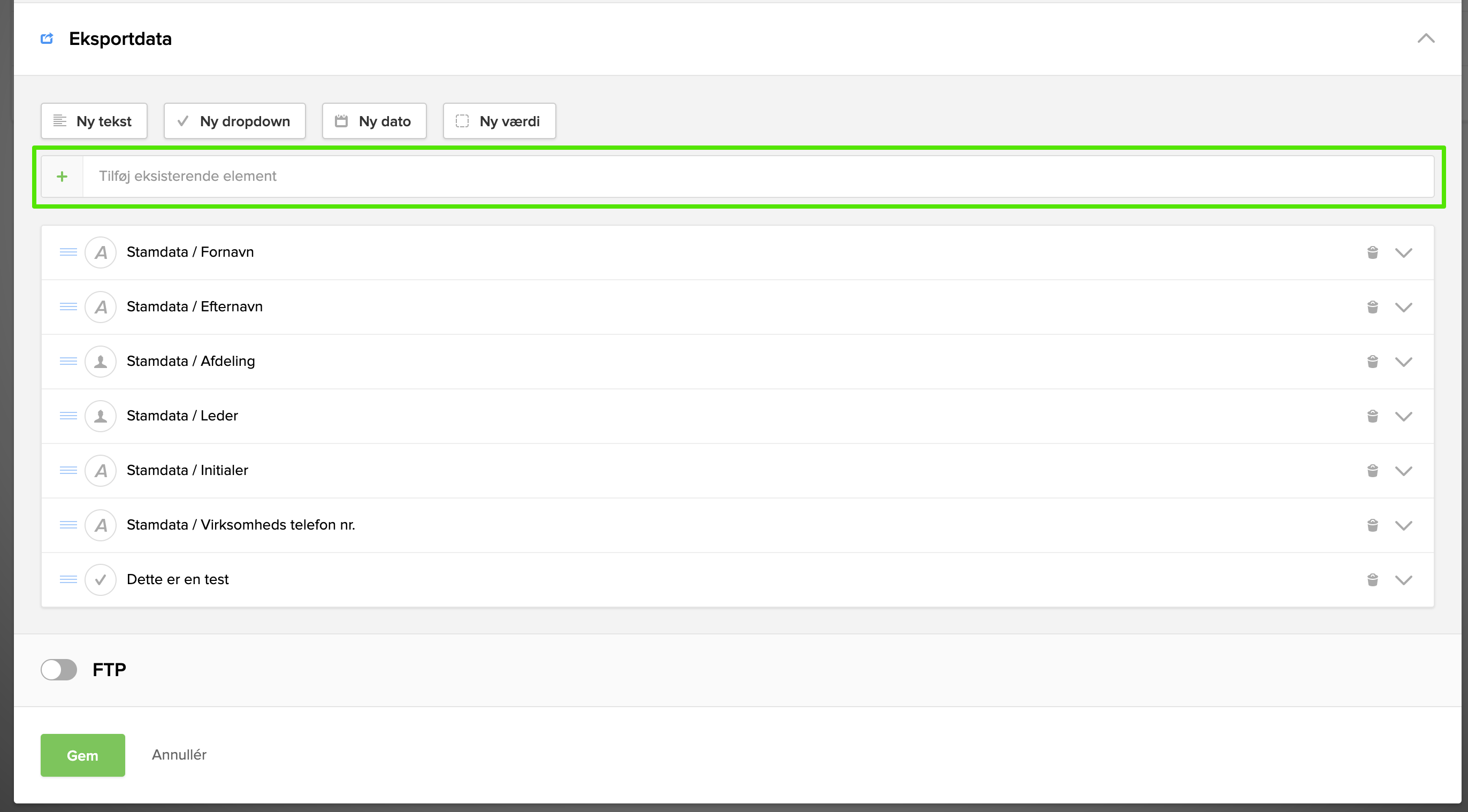Click the Eksportdata export icon
Viewport: 1468px width, 812px height.
coord(47,39)
